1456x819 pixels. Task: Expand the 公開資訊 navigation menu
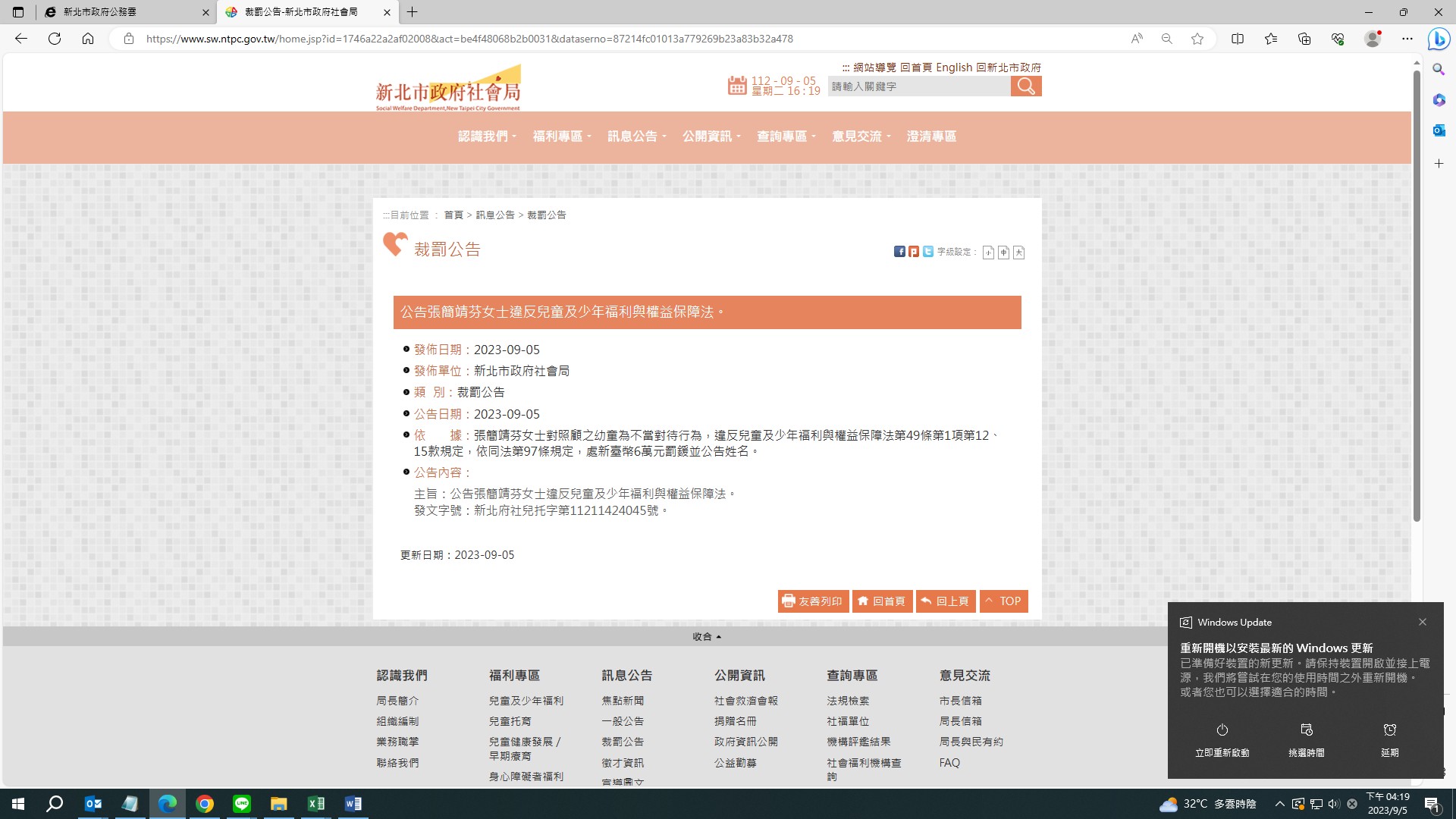(x=711, y=136)
